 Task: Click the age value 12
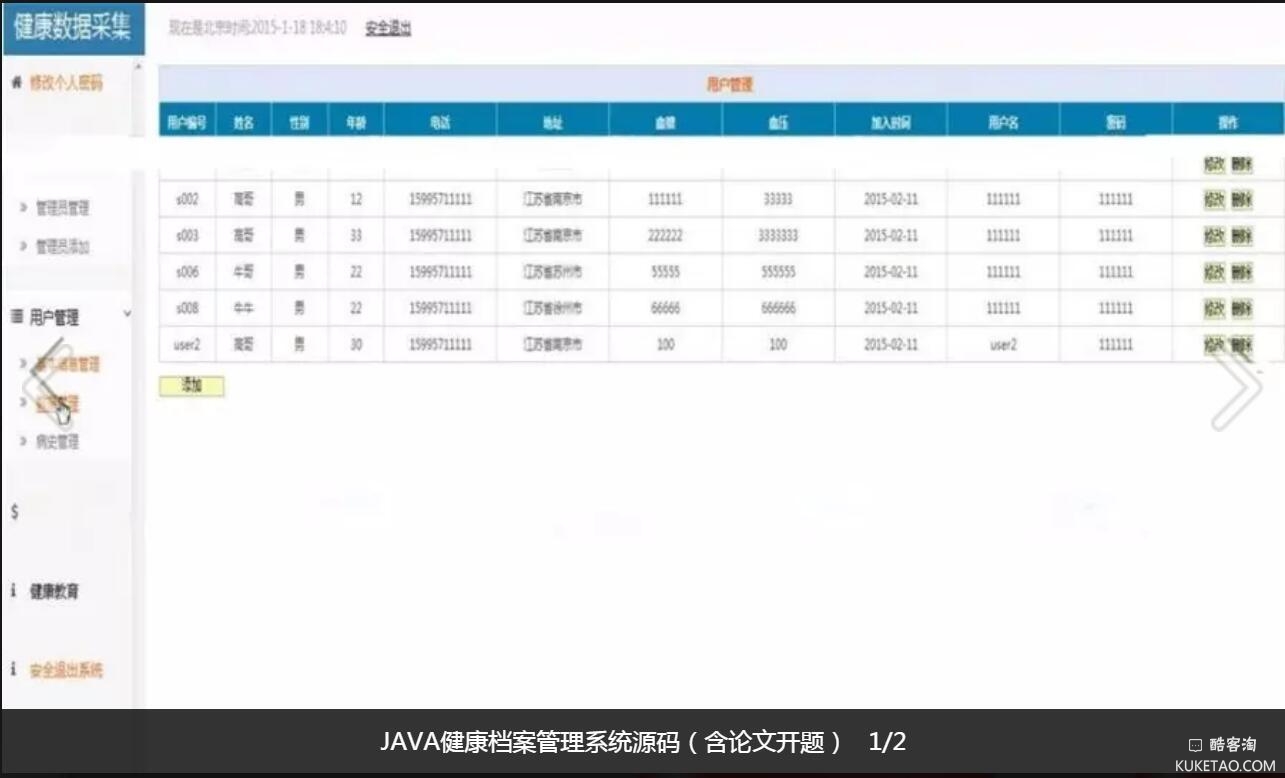[x=356, y=199]
